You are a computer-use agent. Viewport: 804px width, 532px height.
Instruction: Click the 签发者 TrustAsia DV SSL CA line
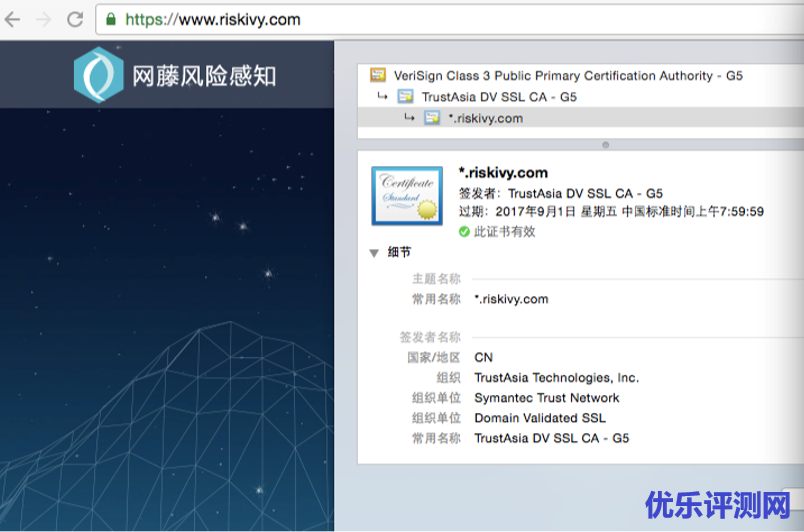click(560, 193)
